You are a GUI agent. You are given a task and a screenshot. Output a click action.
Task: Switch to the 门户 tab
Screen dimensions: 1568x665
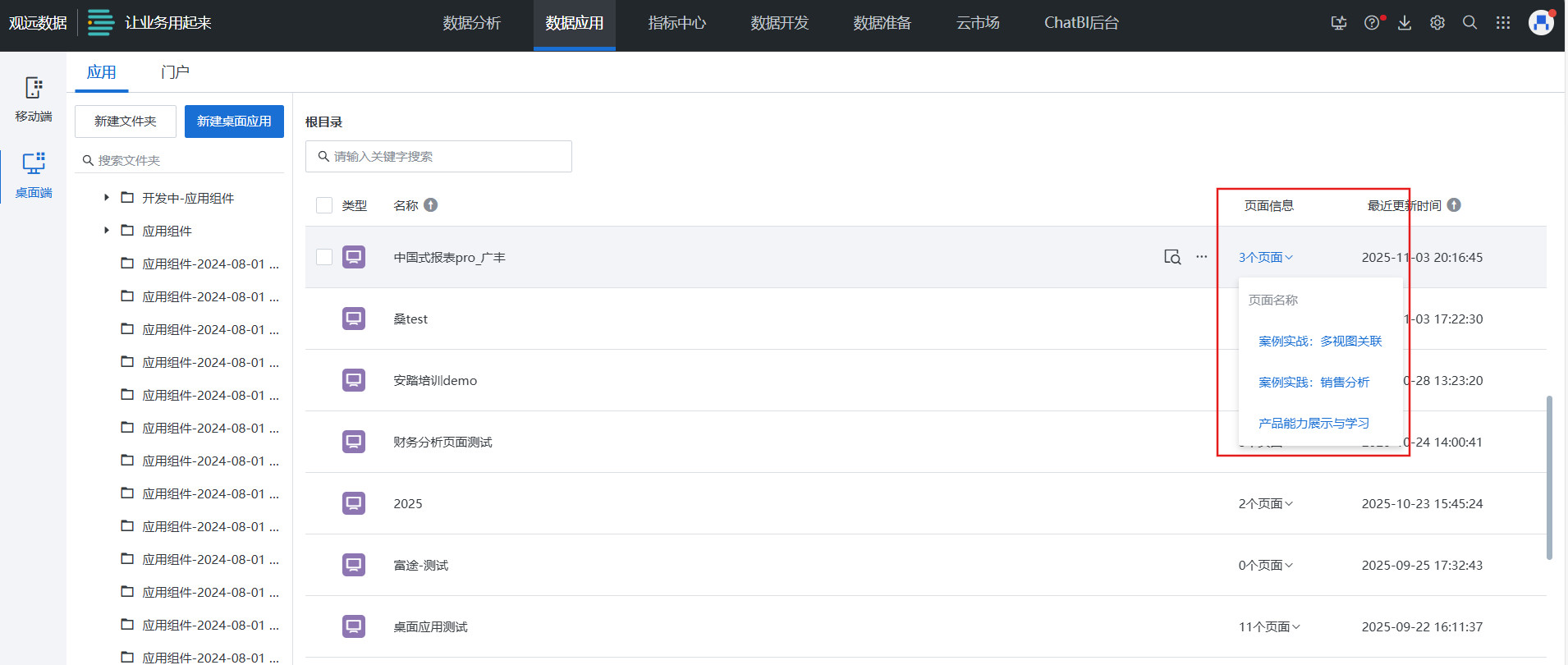click(x=175, y=72)
